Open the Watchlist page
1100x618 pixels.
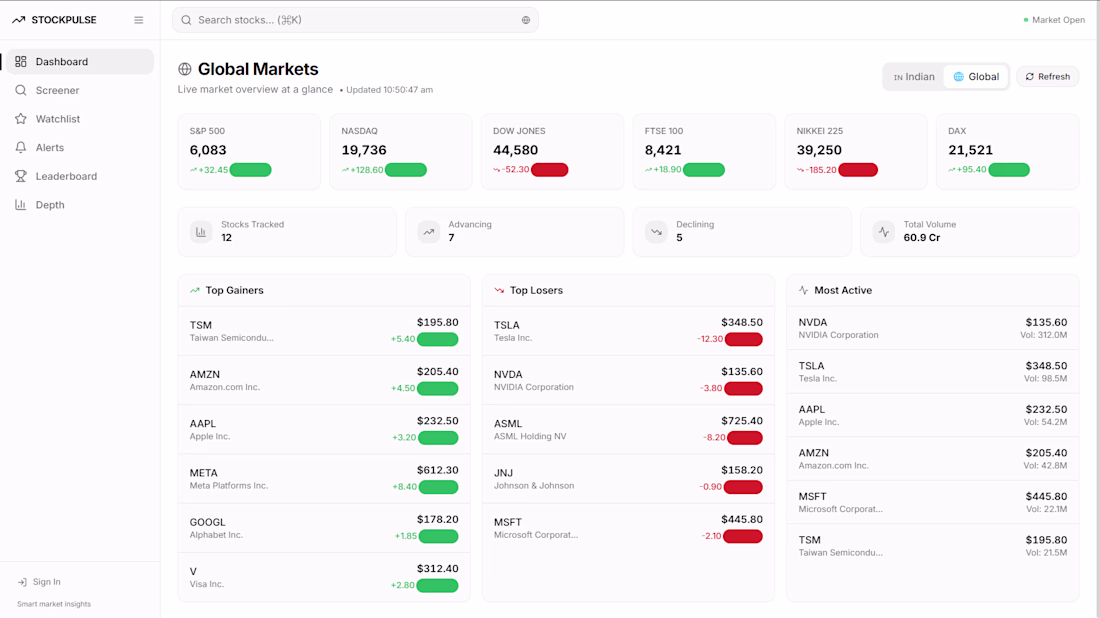pyautogui.click(x=78, y=119)
